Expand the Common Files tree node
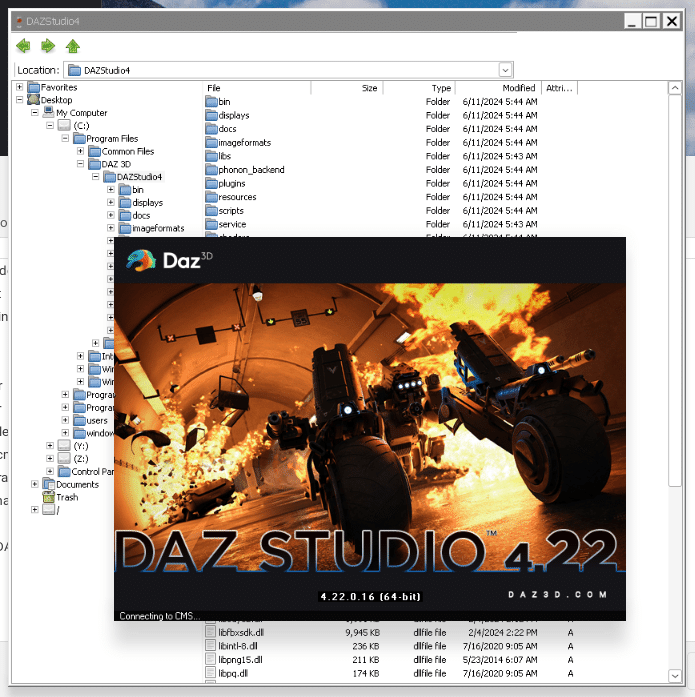The image size is (695, 697). [80, 151]
